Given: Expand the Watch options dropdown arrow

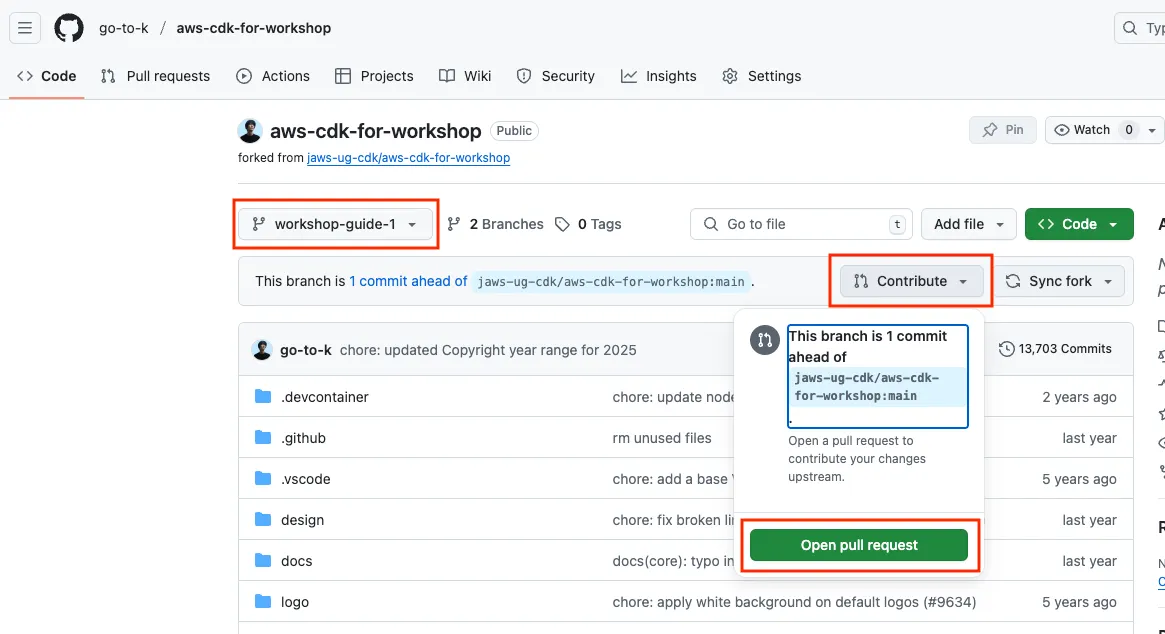Looking at the screenshot, I should tap(1152, 130).
